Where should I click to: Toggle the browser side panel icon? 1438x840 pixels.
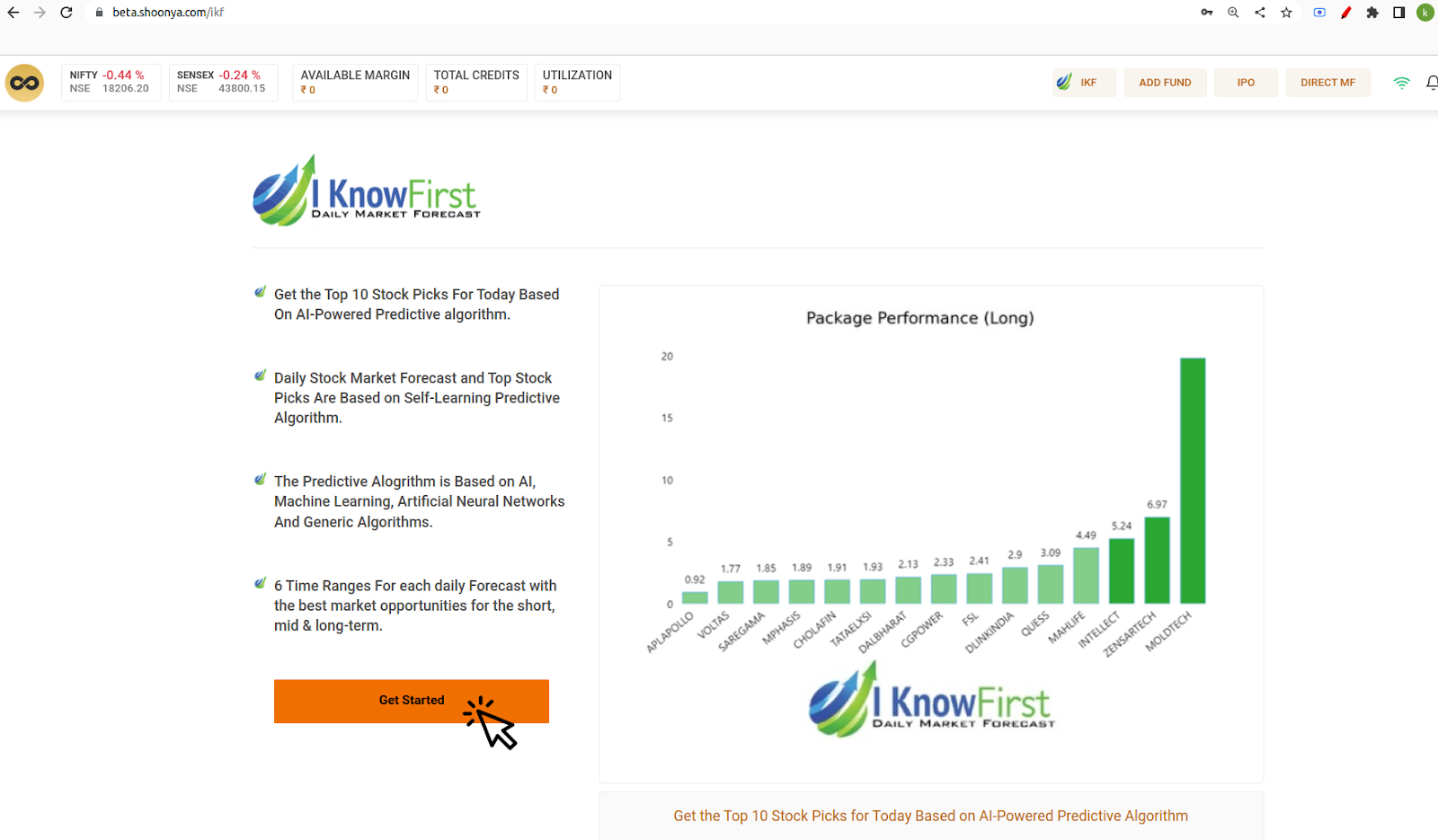[1399, 13]
